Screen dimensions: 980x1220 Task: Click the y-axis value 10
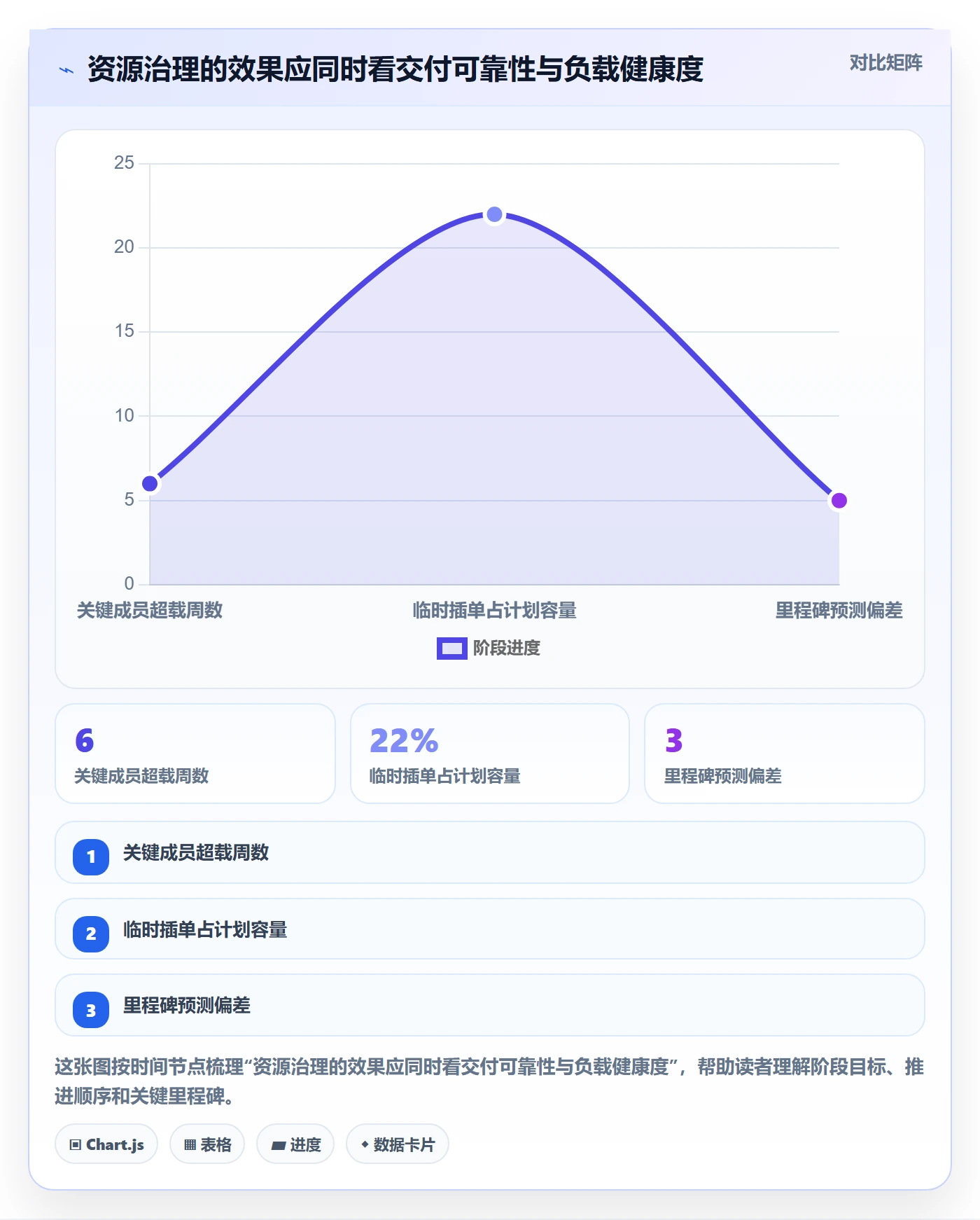124,416
